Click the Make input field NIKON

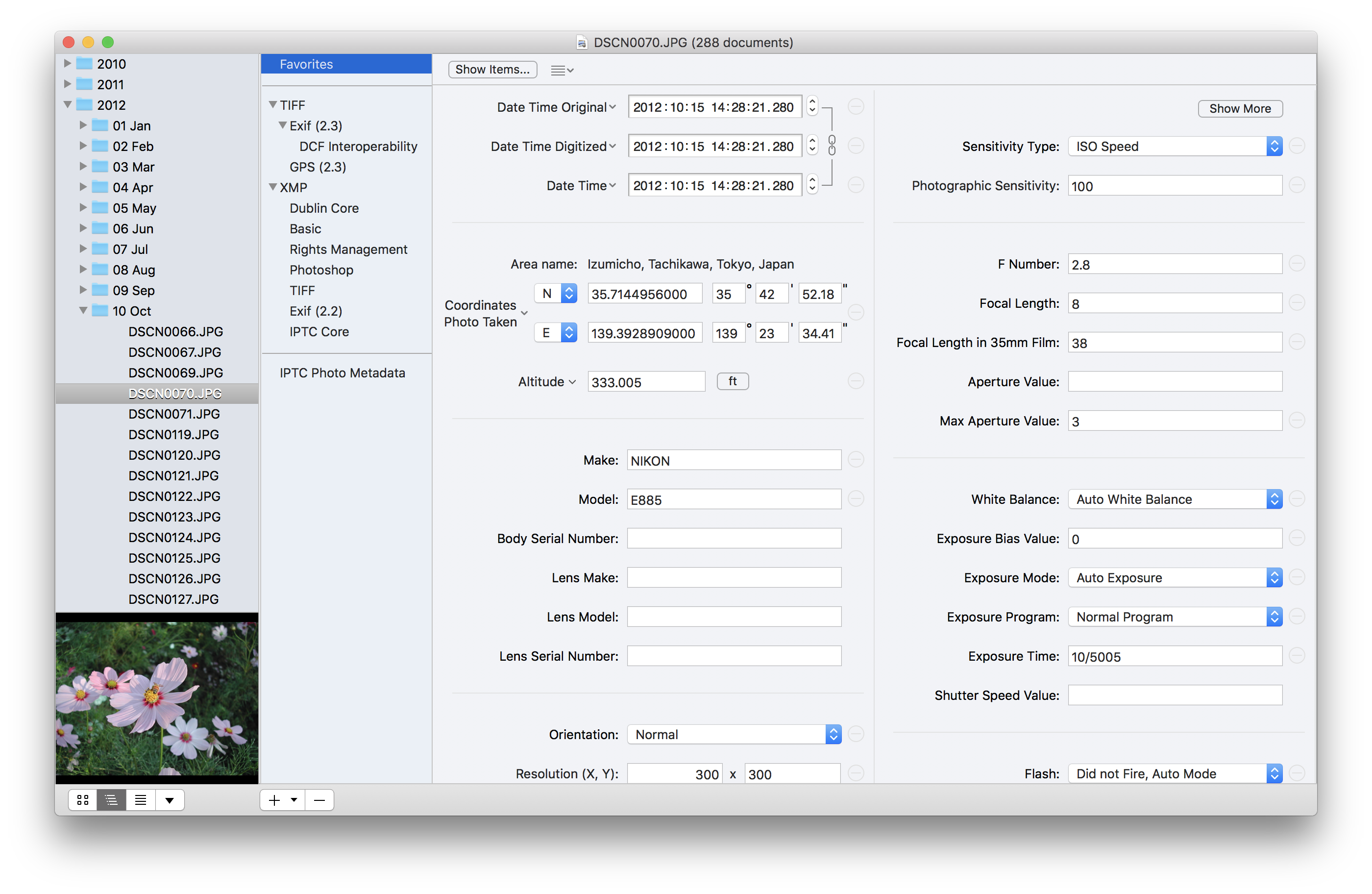734,460
